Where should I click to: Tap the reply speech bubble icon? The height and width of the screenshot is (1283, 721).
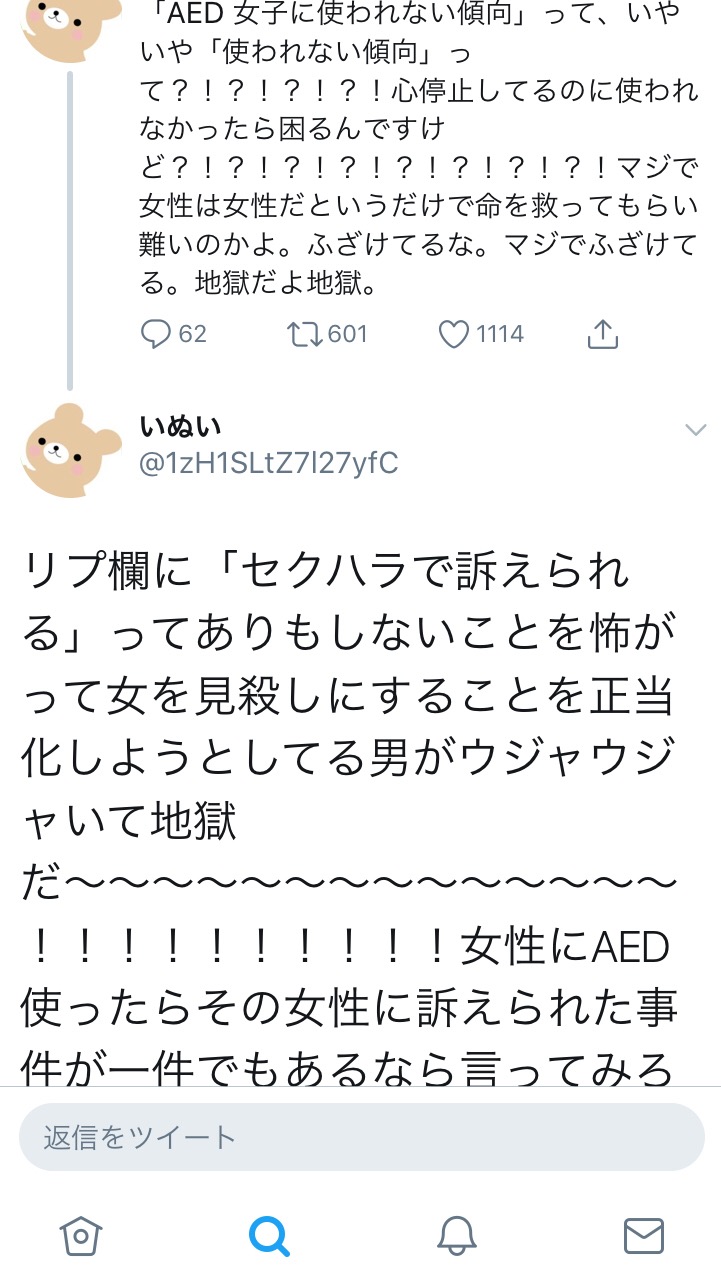[x=155, y=334]
